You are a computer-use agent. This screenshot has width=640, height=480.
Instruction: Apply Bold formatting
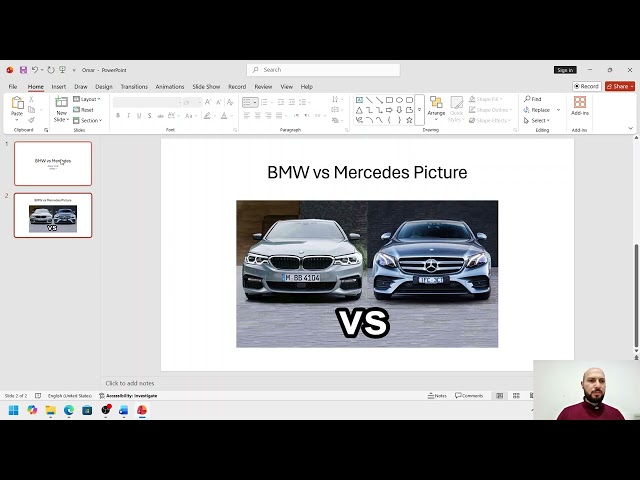[118, 116]
